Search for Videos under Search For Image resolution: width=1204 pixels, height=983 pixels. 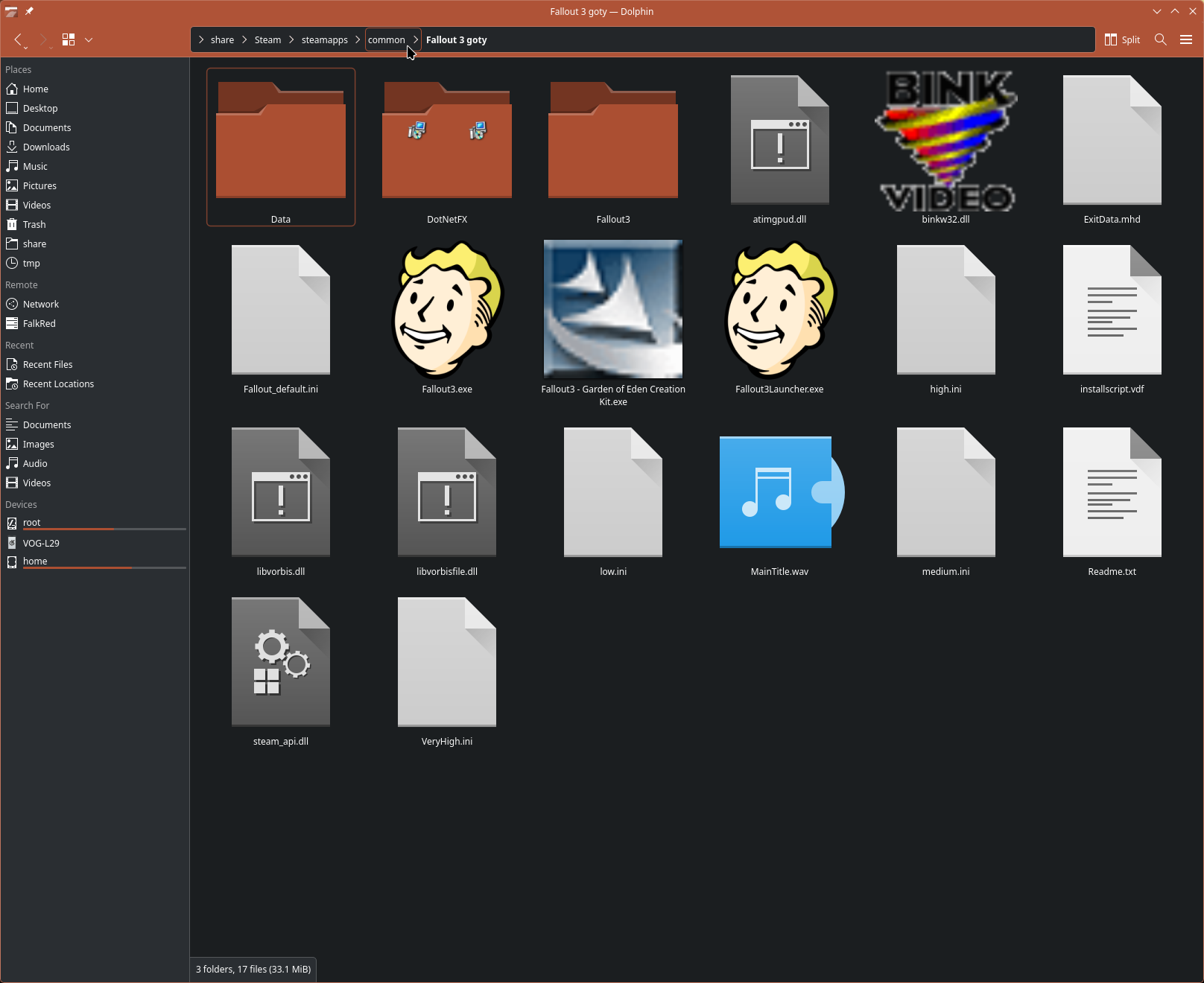coord(95,483)
